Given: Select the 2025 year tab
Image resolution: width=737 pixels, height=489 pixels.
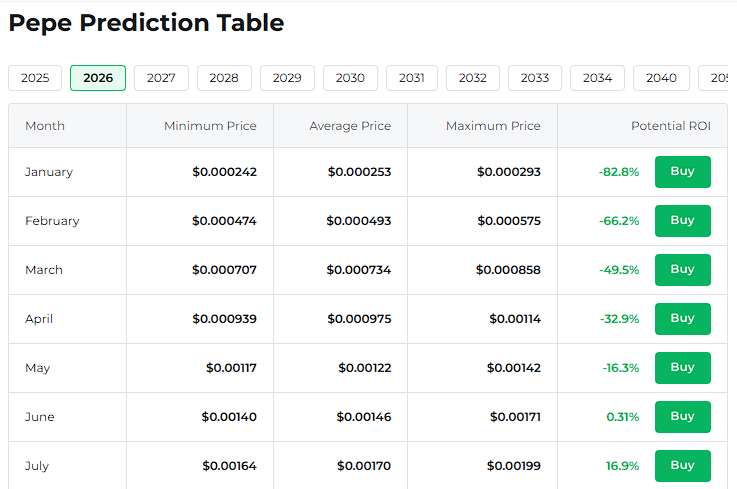Looking at the screenshot, I should [x=35, y=78].
